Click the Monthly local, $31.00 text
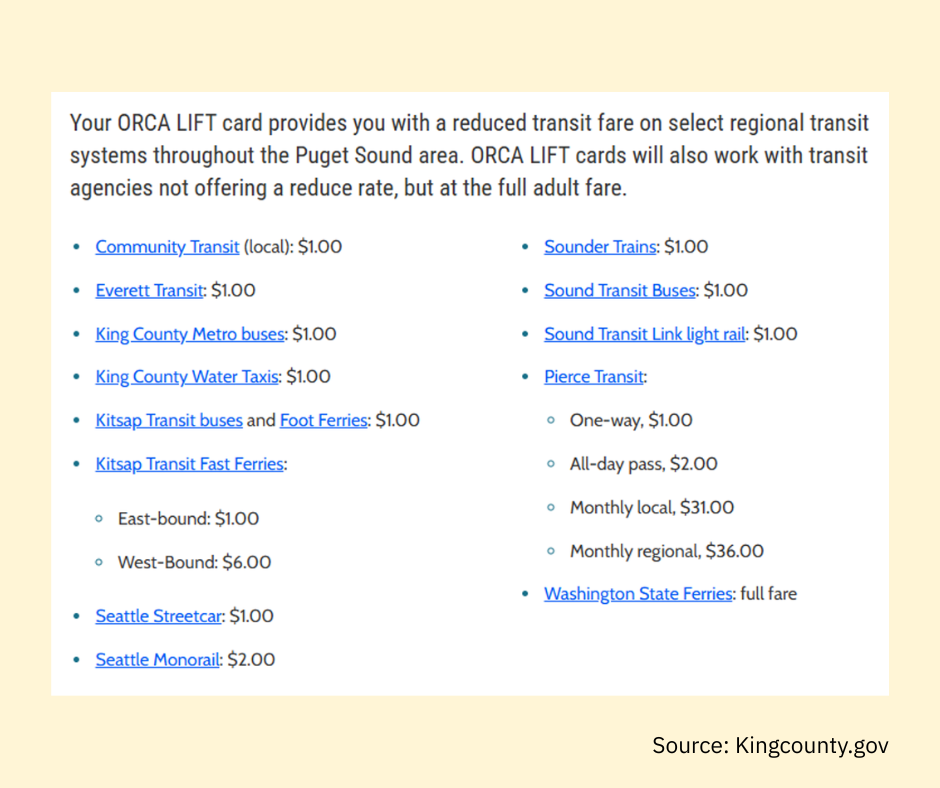This screenshot has width=940, height=788. pyautogui.click(x=652, y=508)
